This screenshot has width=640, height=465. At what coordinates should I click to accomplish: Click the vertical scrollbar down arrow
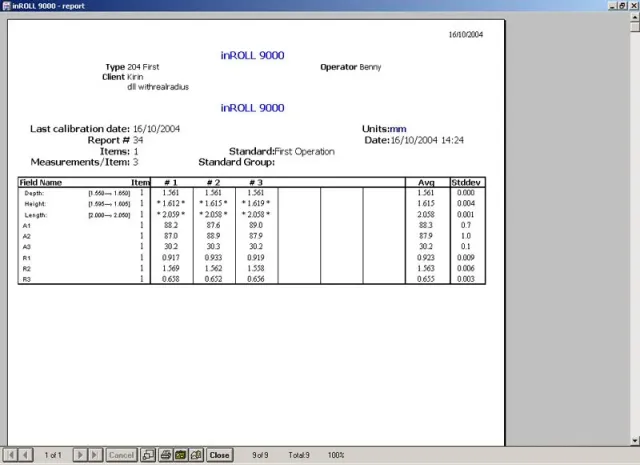(x=635, y=441)
